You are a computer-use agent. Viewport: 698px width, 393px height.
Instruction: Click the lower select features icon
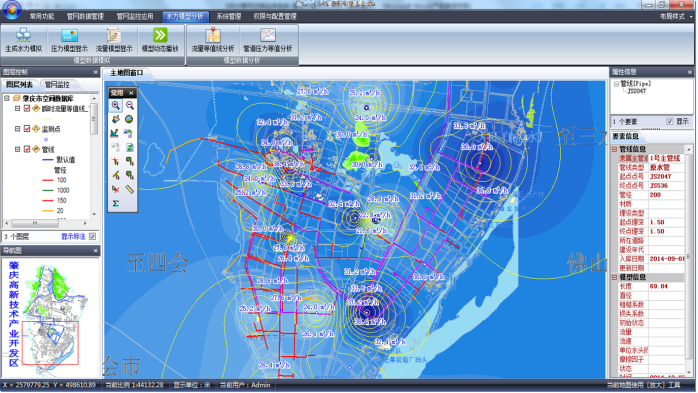pyautogui.click(x=130, y=175)
